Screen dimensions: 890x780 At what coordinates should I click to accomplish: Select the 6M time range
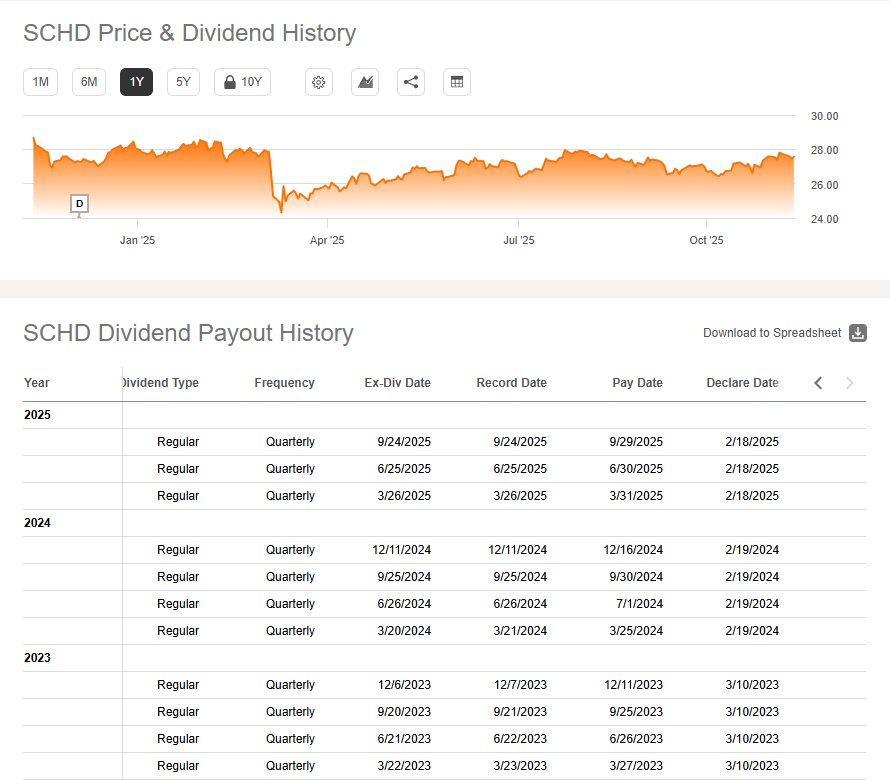(89, 82)
